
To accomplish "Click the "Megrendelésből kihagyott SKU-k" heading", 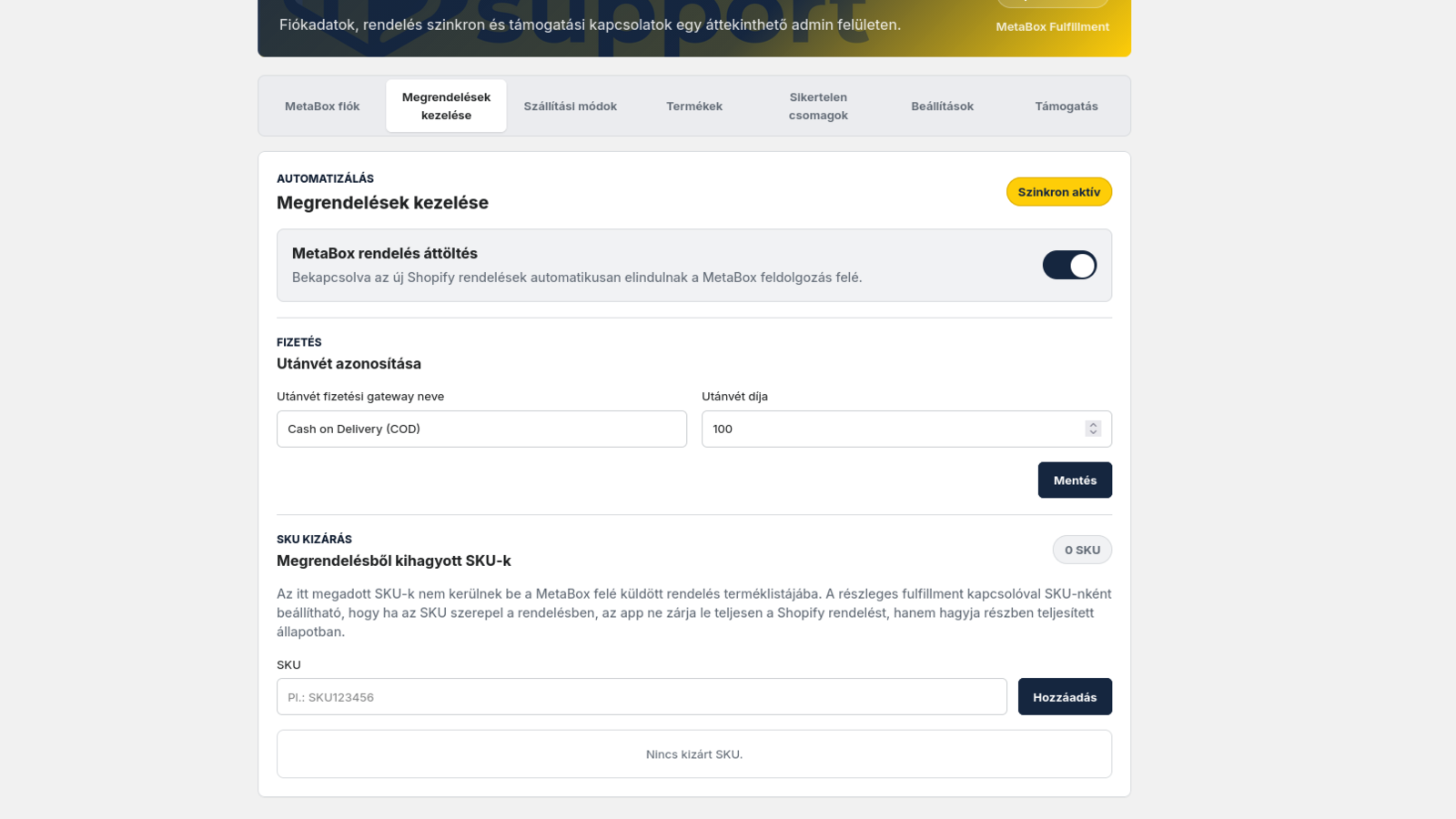I will pyautogui.click(x=394, y=561).
